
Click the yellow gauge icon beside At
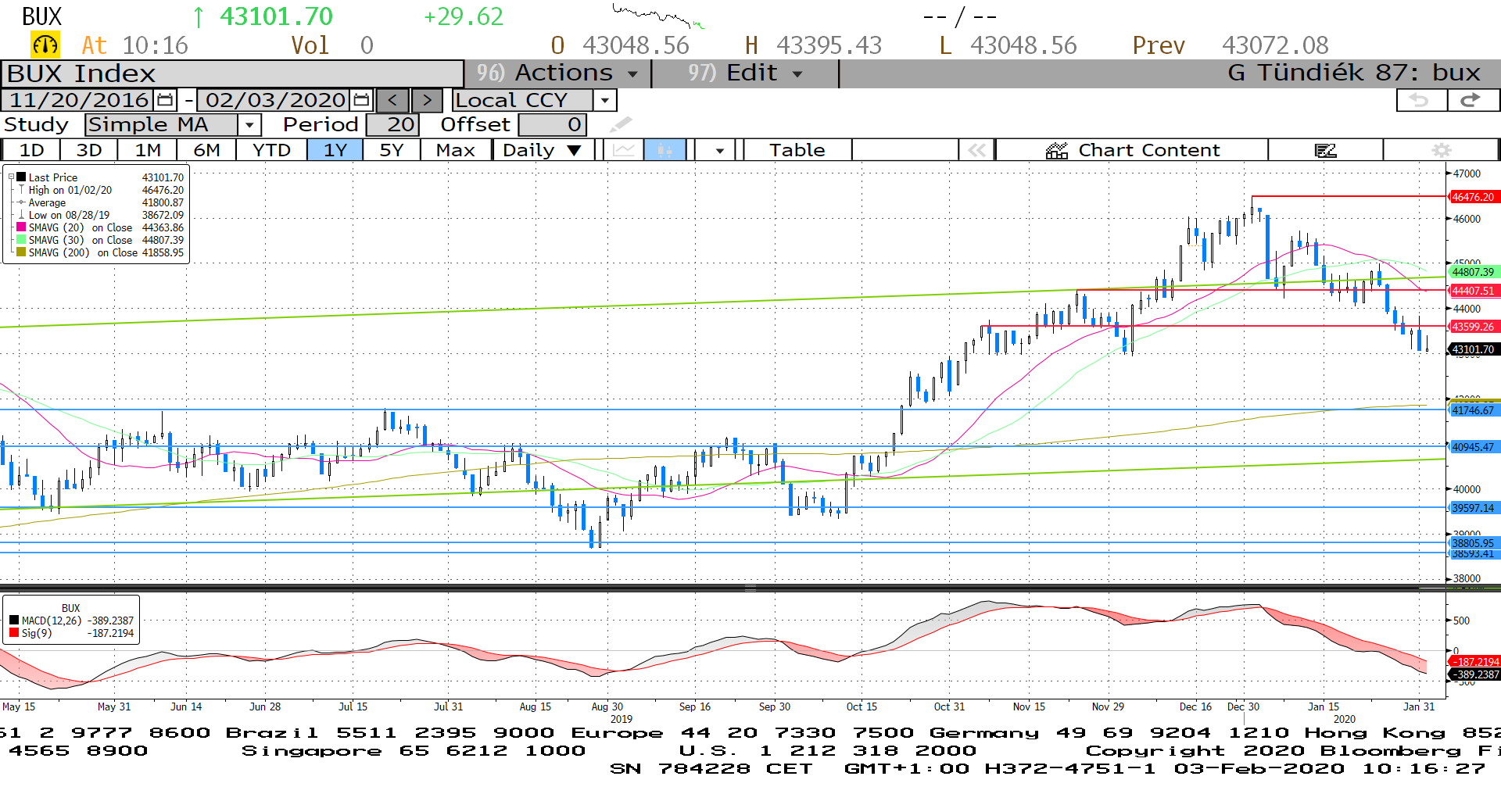pos(45,45)
